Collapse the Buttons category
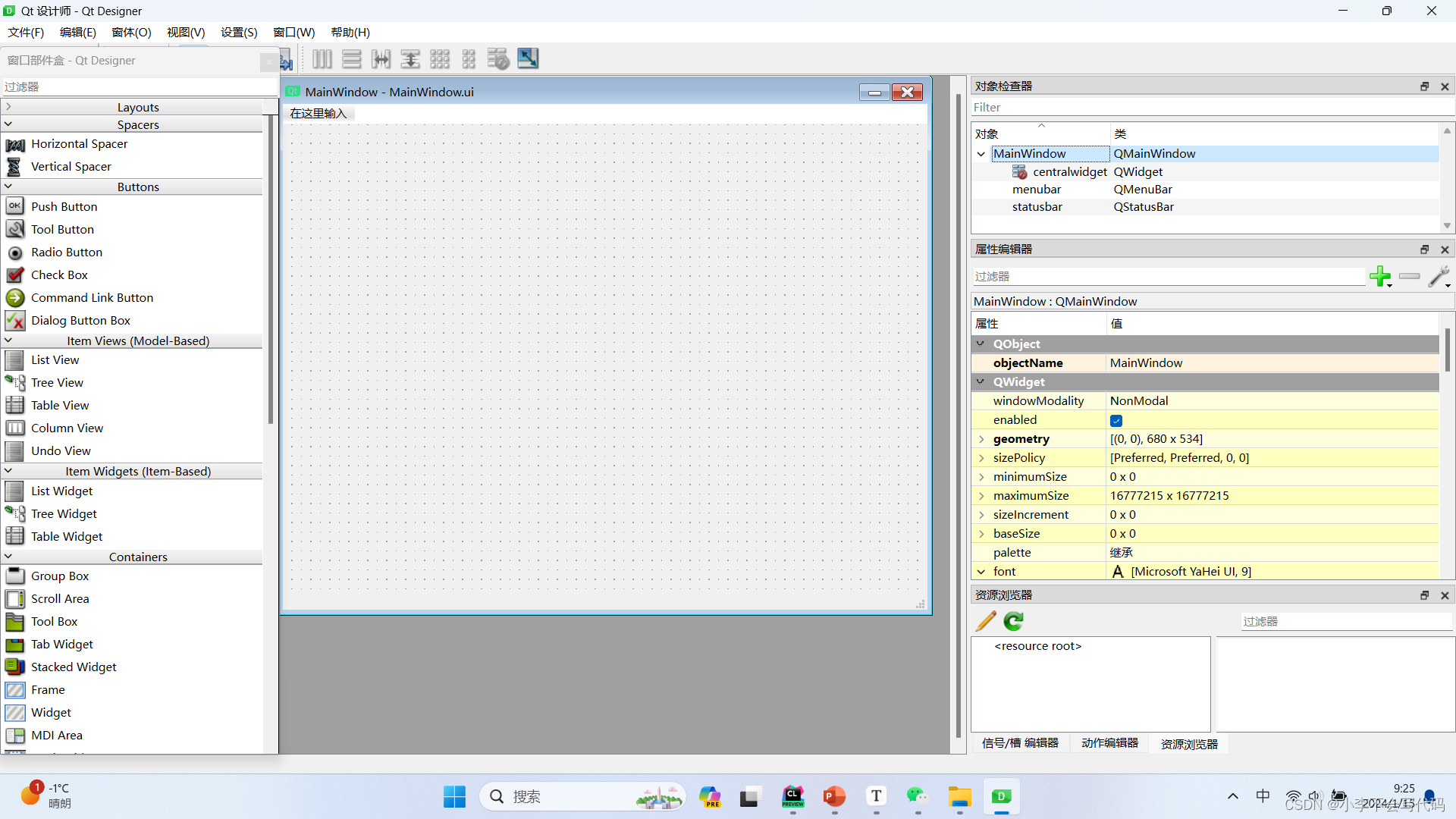Viewport: 1456px width, 819px height. pyautogui.click(x=8, y=186)
